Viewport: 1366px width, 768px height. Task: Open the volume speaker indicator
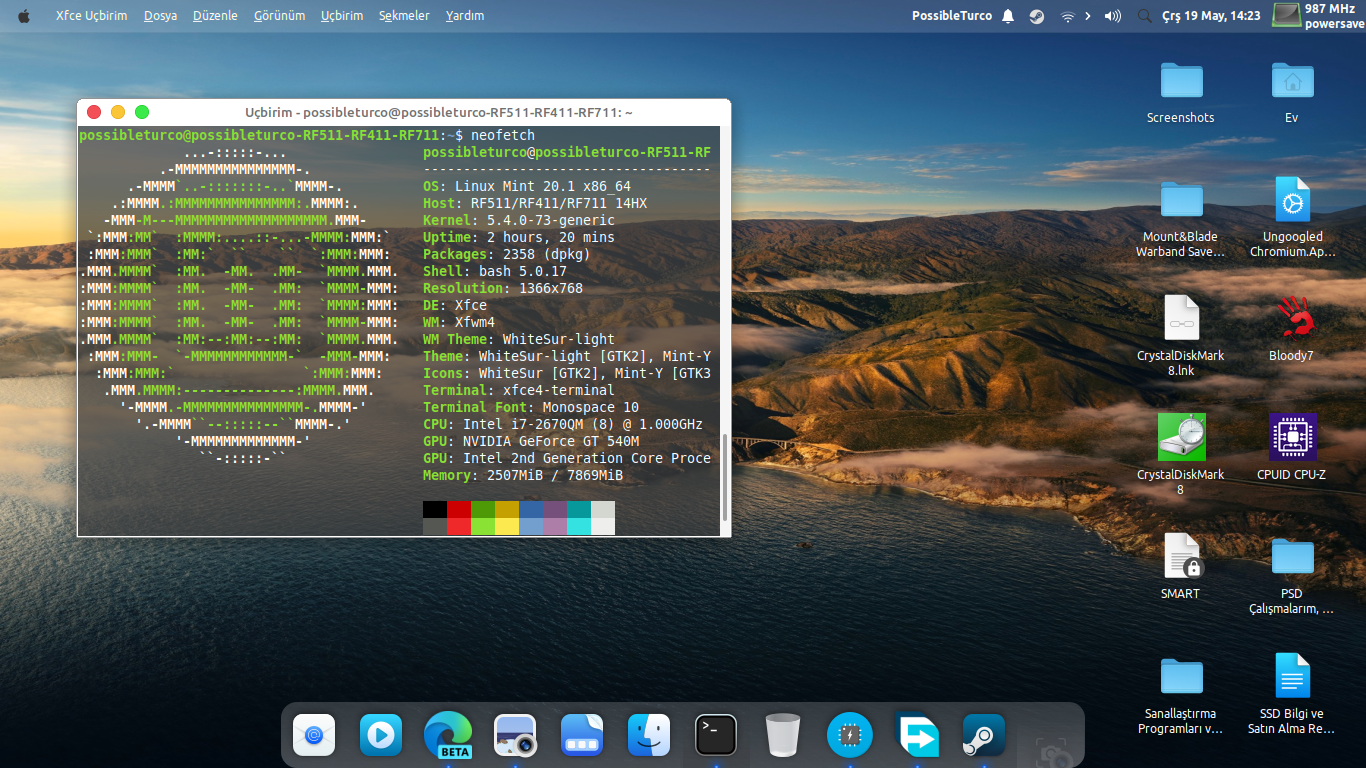(1113, 16)
